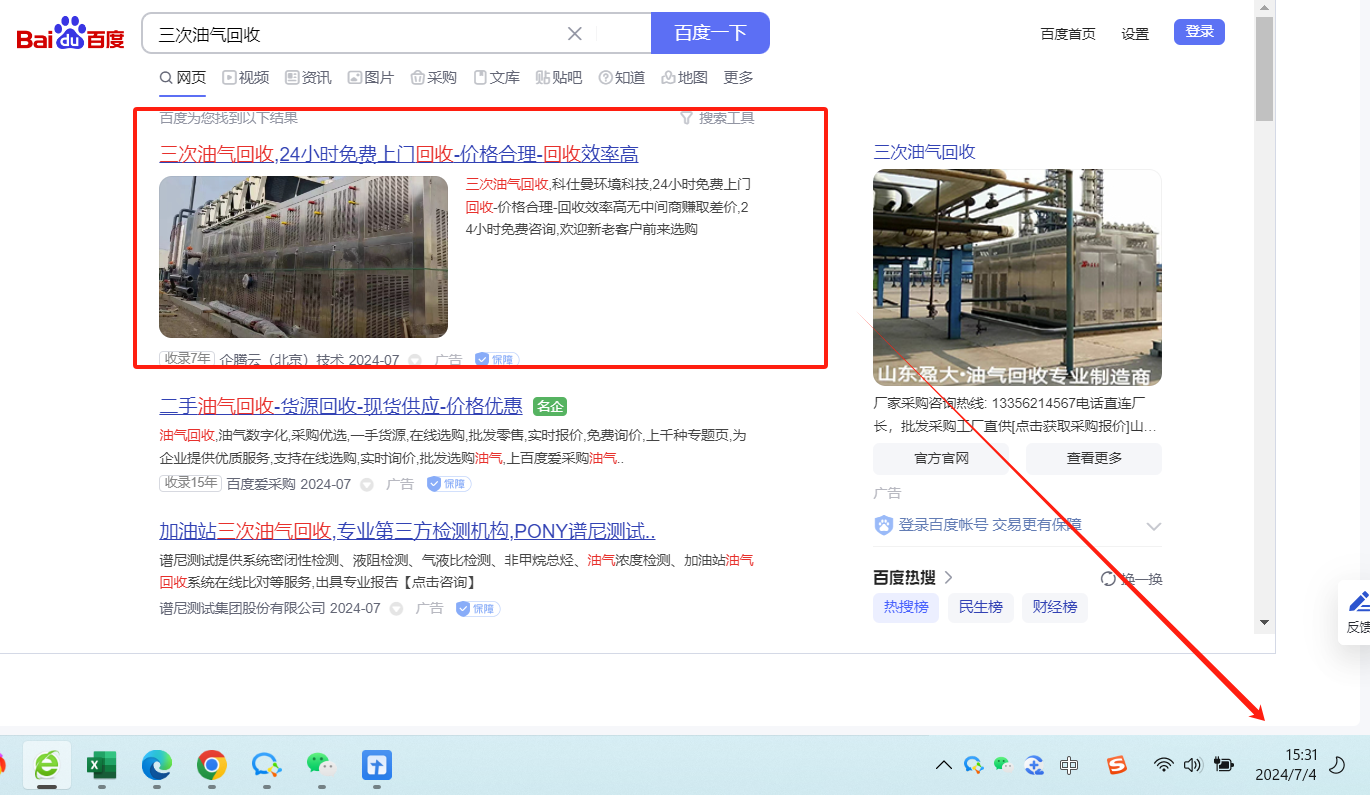Open the 采购 tab

pos(433,78)
